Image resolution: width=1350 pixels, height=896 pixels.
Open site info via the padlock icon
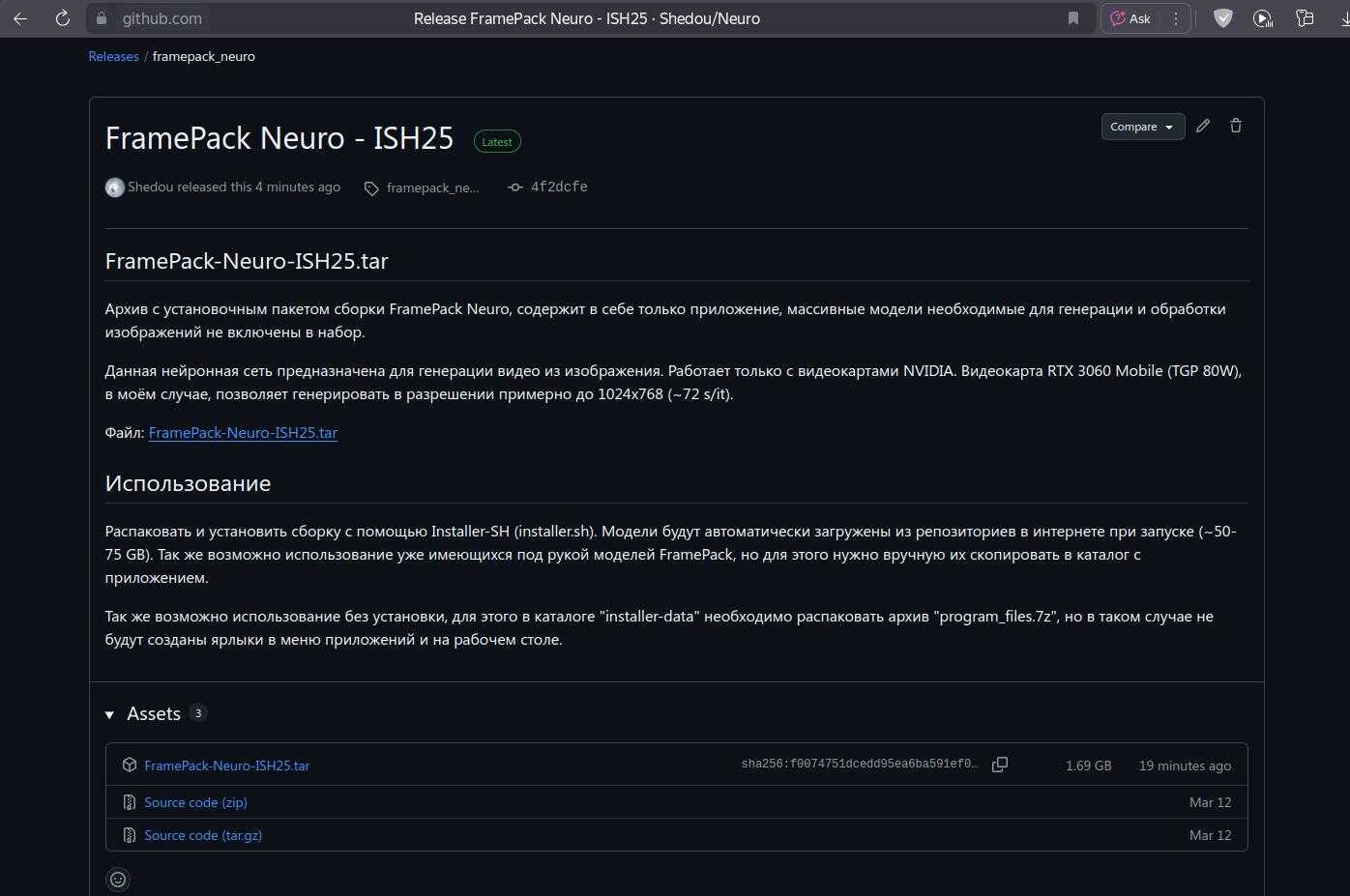102,18
